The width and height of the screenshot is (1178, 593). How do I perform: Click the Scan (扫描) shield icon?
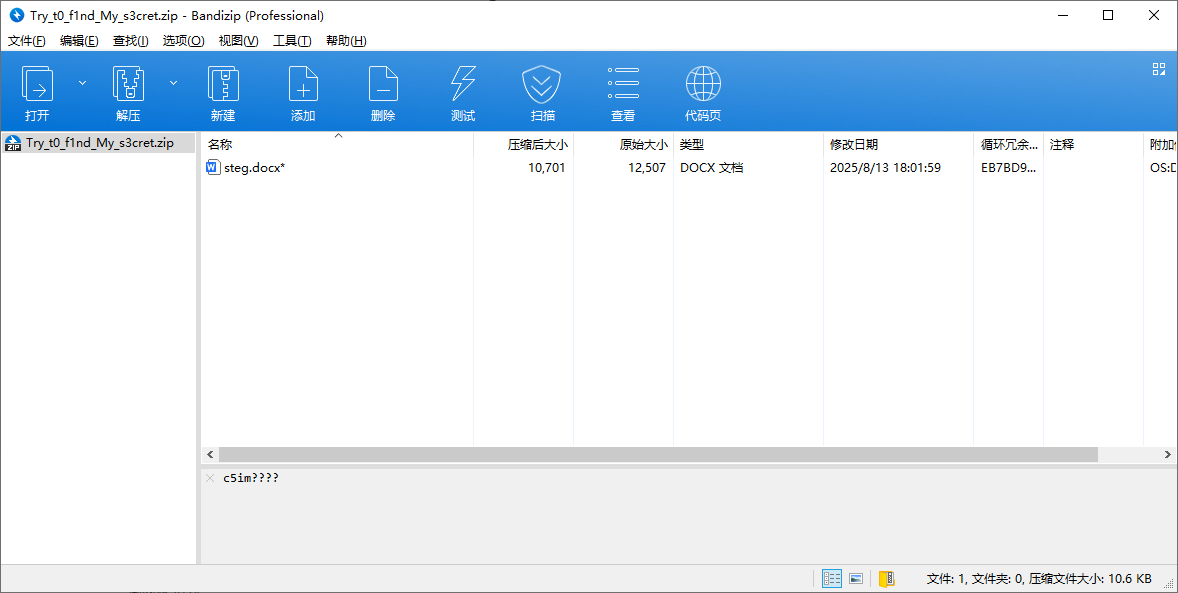(x=542, y=84)
